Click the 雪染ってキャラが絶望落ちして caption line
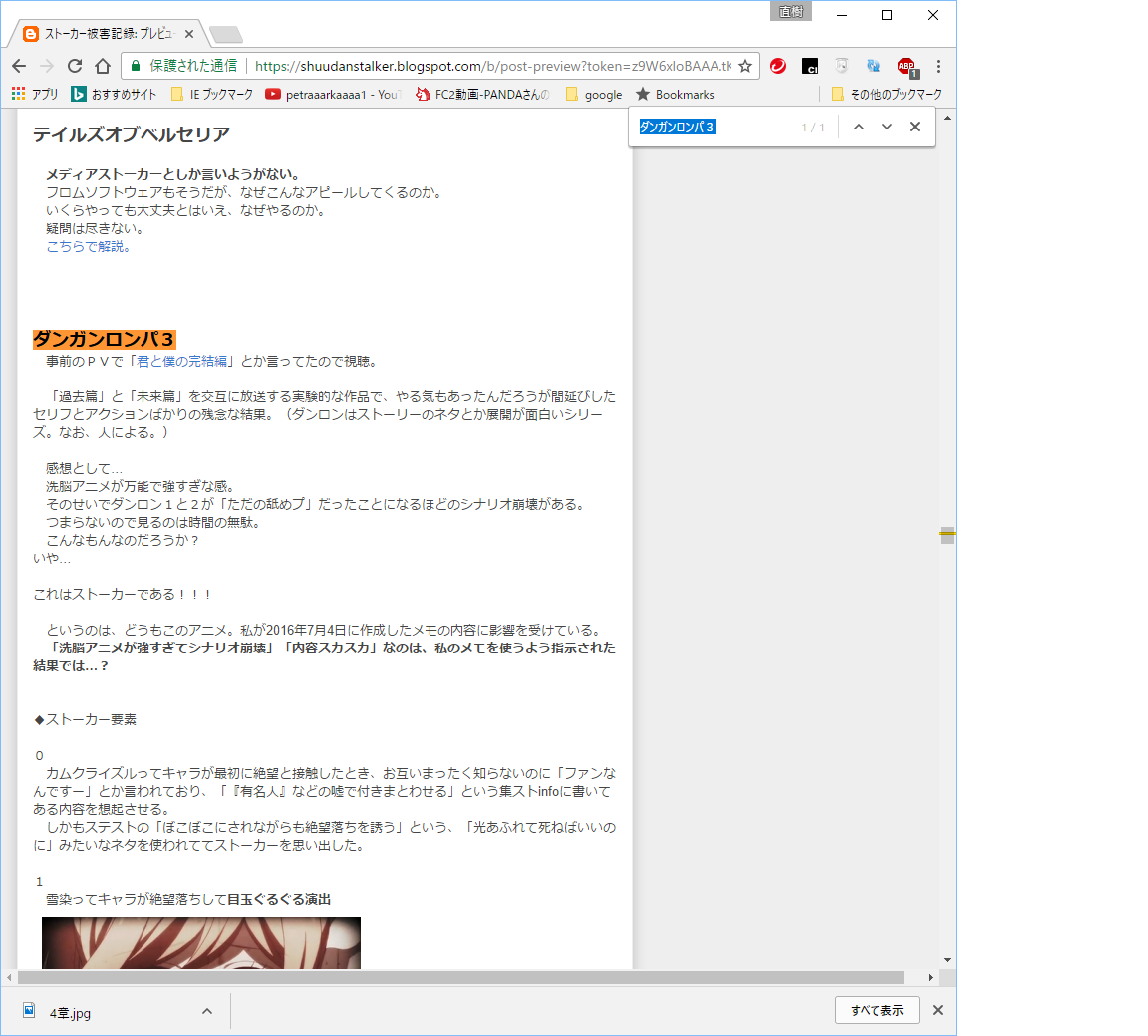 (188, 899)
